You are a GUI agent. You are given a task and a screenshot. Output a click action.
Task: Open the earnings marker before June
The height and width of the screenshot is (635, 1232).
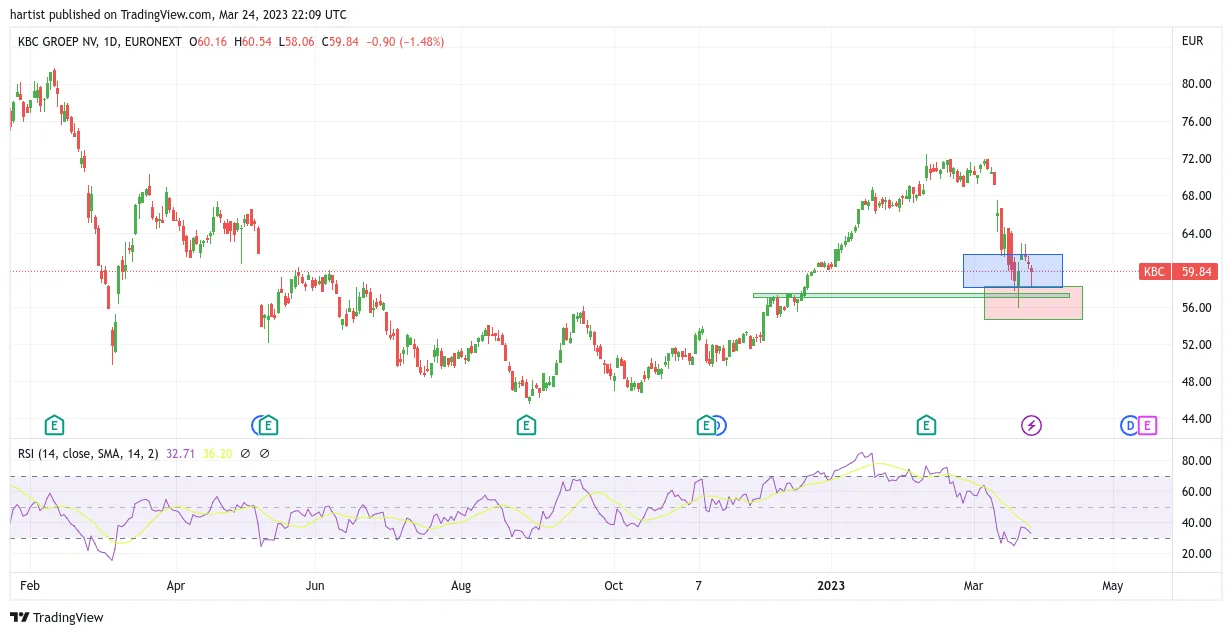coord(268,426)
